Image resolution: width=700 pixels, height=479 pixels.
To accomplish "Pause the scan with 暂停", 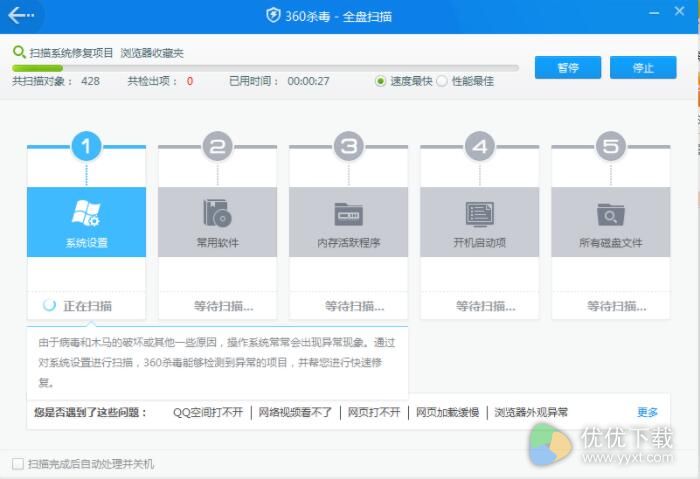I will (568, 67).
